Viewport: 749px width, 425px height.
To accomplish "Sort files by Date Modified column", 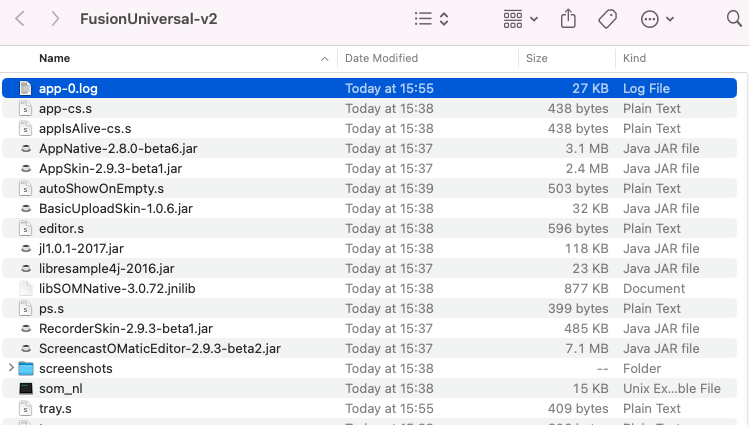I will [381, 59].
